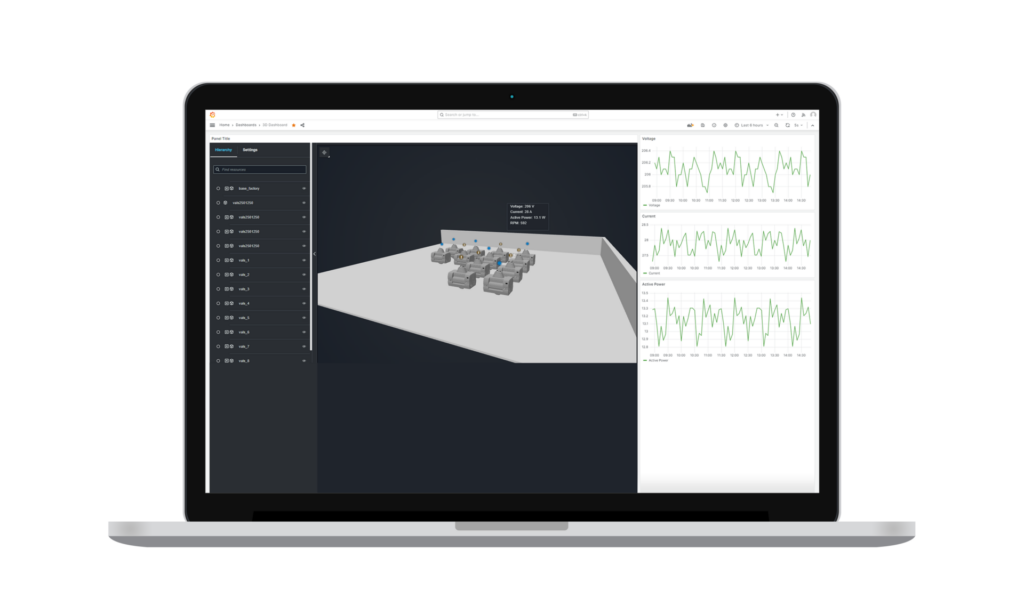
Task: Open dashboard settings gear icon
Action: pos(725,125)
